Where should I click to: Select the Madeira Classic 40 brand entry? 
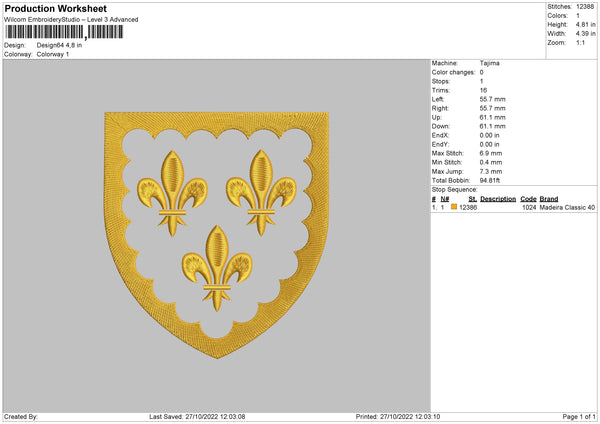point(567,207)
